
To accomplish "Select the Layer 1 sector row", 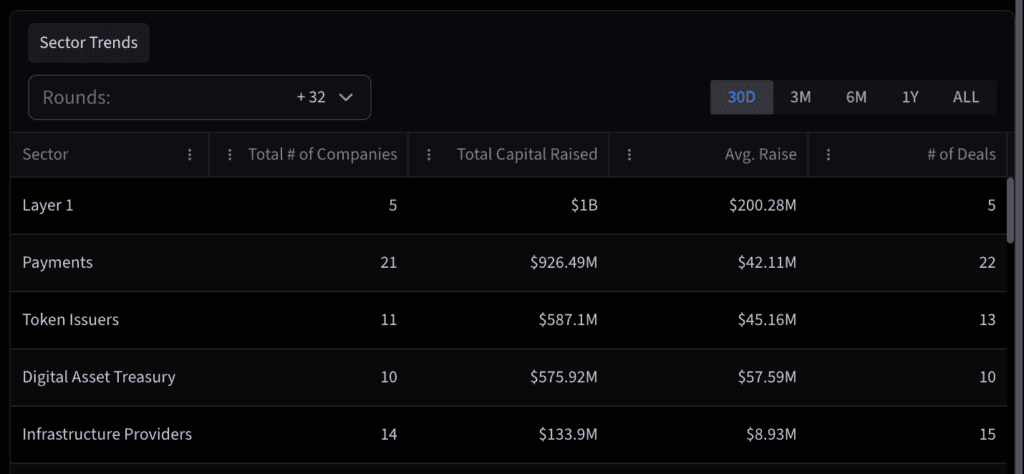I will coord(48,206).
